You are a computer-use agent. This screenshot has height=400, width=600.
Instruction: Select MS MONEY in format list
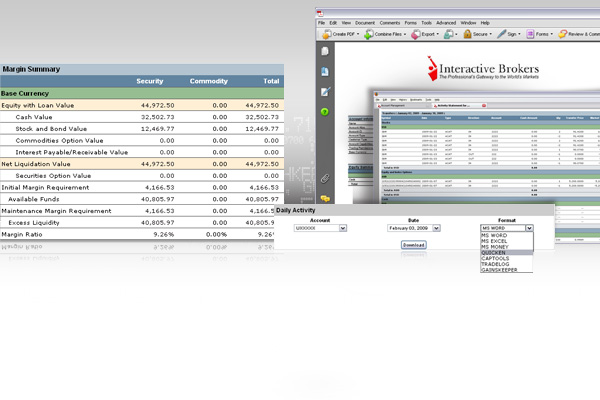coord(507,247)
